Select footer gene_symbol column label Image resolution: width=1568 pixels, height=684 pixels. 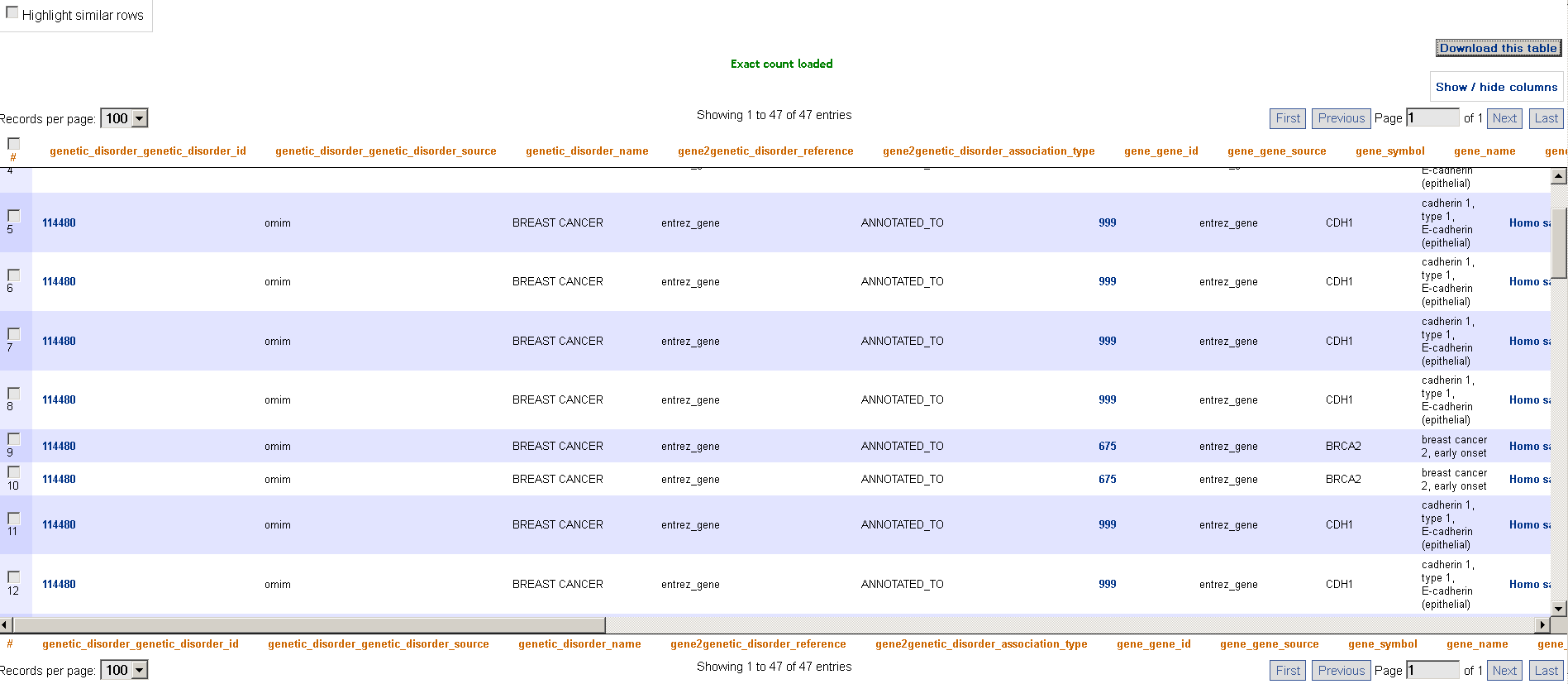[x=1383, y=644]
